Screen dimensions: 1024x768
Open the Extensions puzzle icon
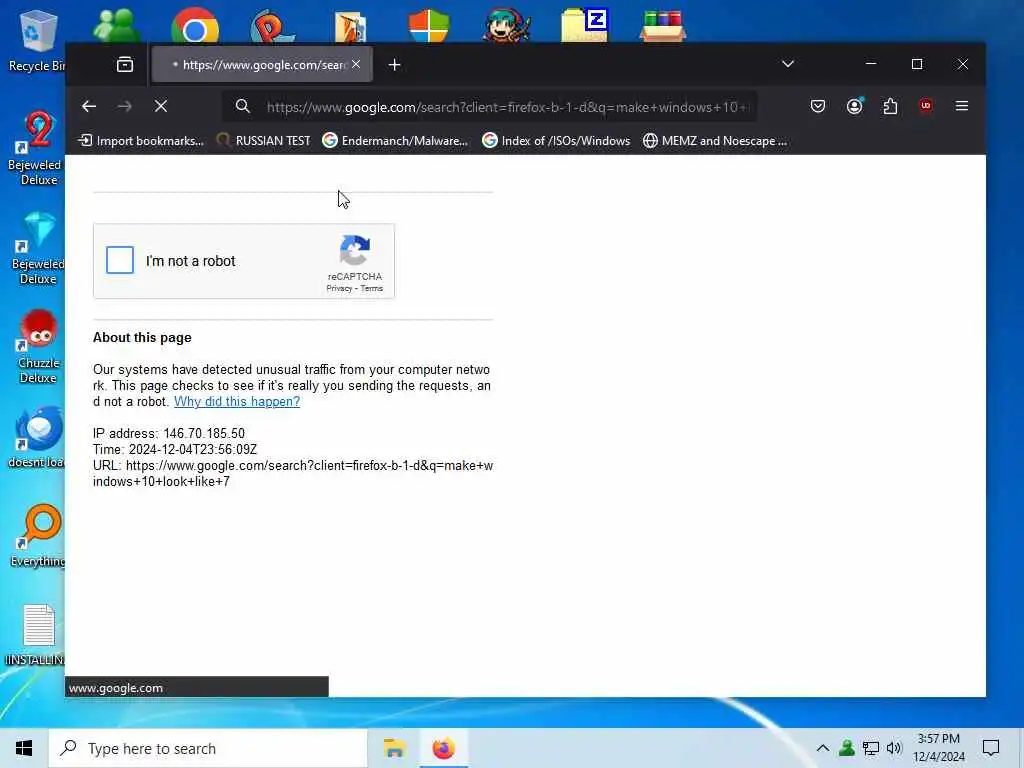coord(890,106)
